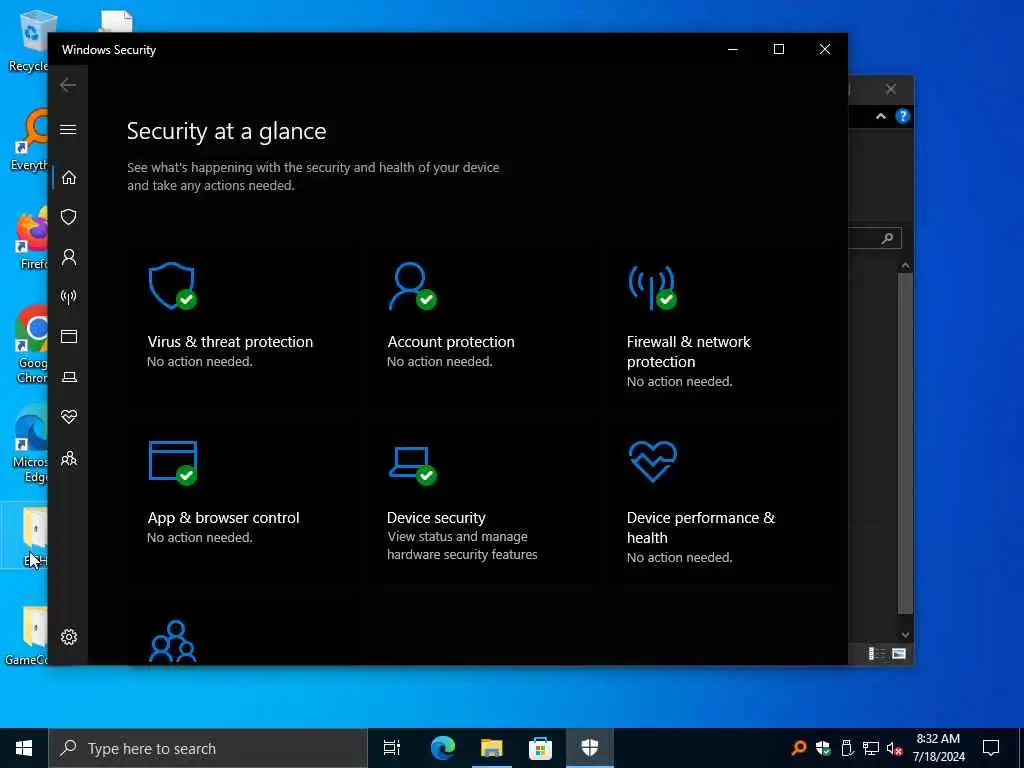
Task: Open Firewall & network protection title
Action: click(x=688, y=351)
